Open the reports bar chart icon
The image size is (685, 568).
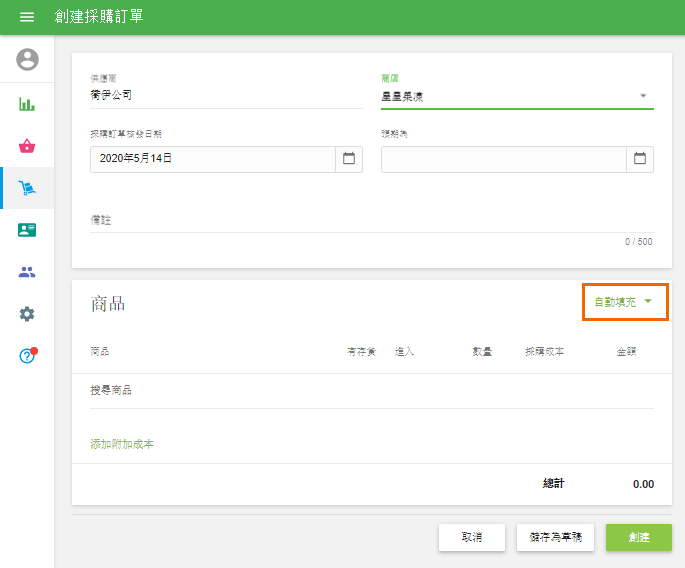(27, 104)
